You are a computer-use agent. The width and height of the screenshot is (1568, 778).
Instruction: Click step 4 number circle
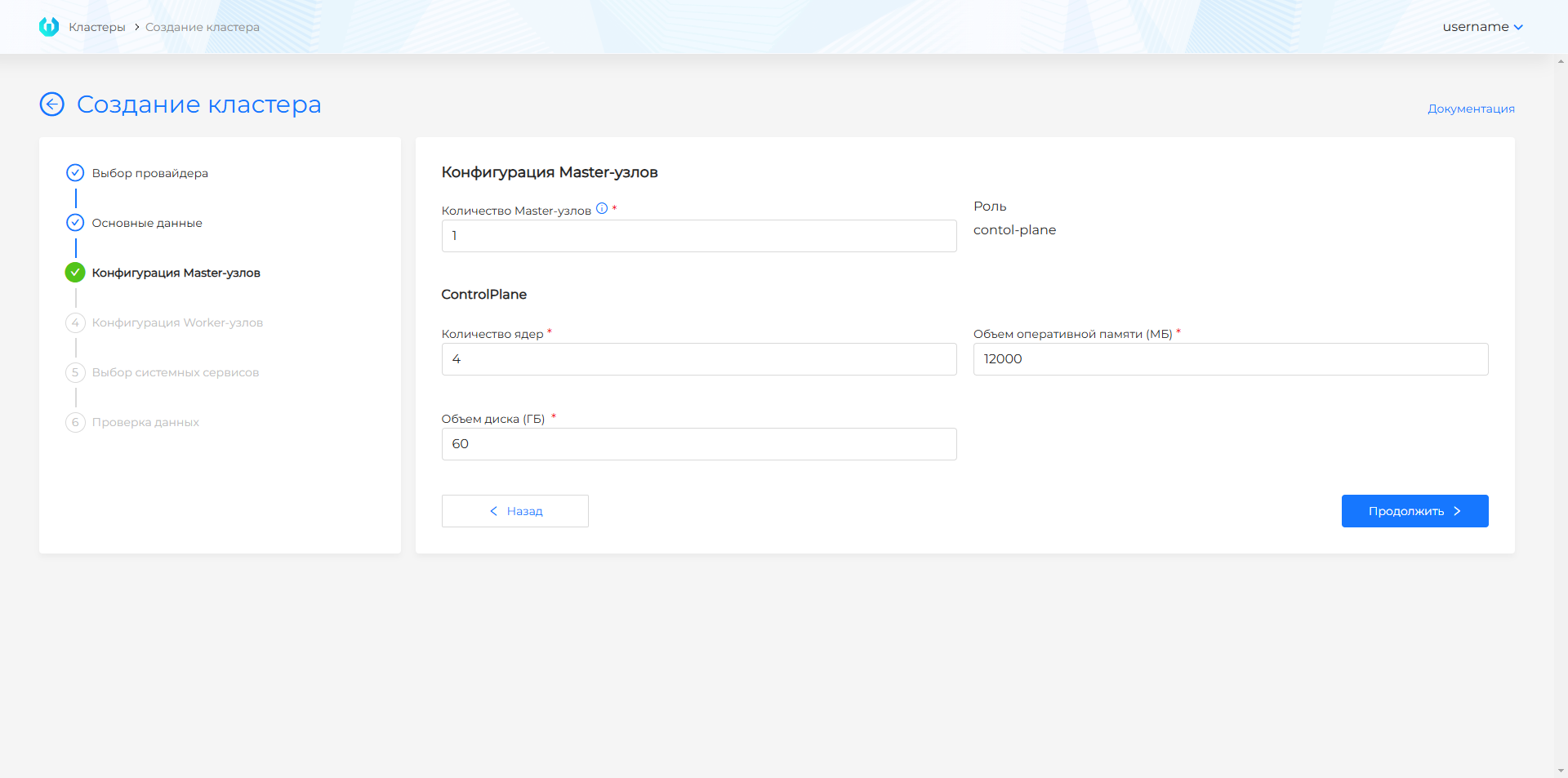coord(75,322)
